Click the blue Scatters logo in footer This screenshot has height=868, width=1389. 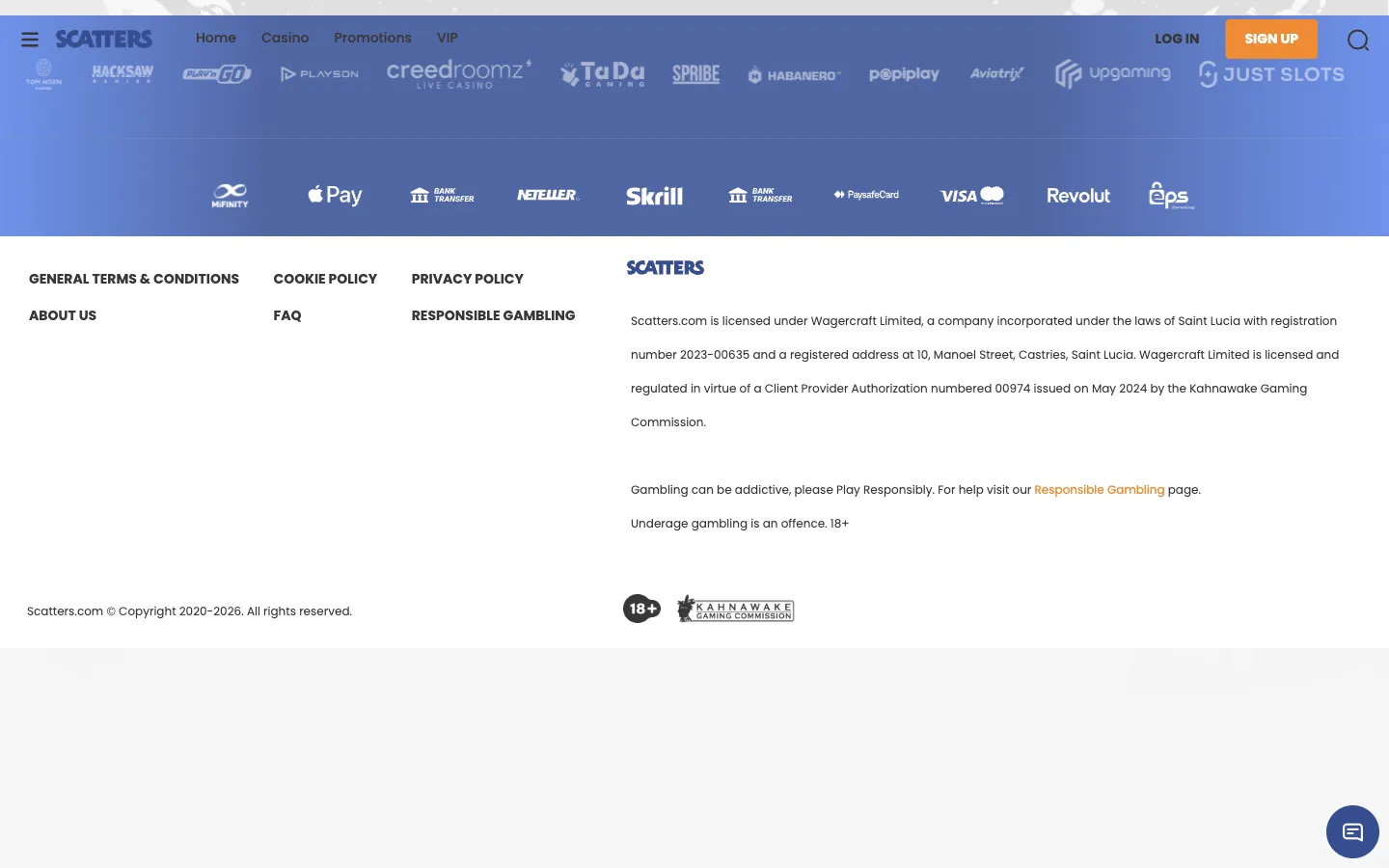(666, 267)
